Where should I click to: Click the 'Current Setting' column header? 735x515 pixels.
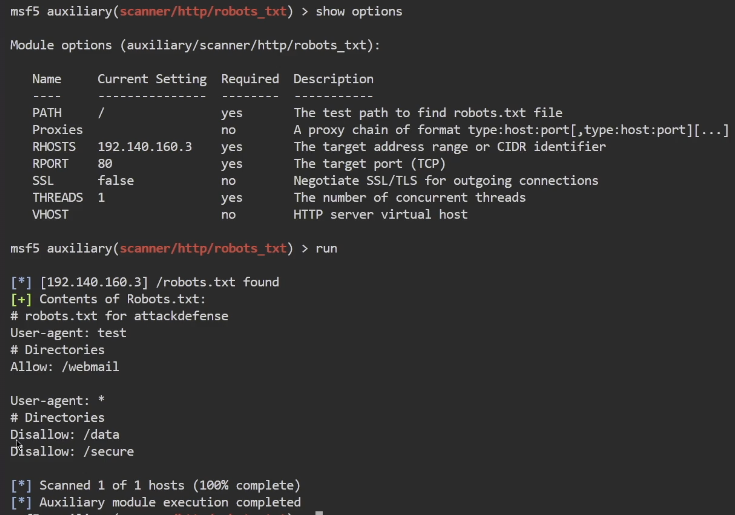point(152,79)
